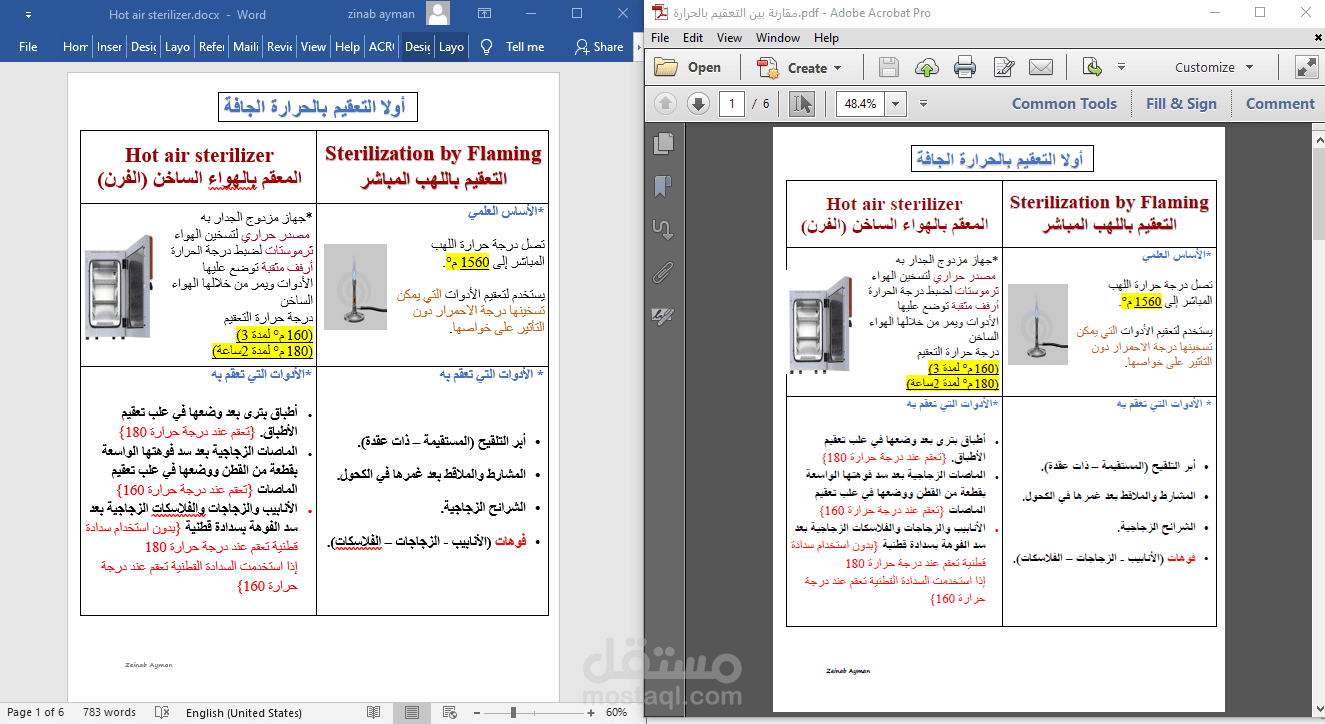Click the next page down arrow

pyautogui.click(x=698, y=103)
